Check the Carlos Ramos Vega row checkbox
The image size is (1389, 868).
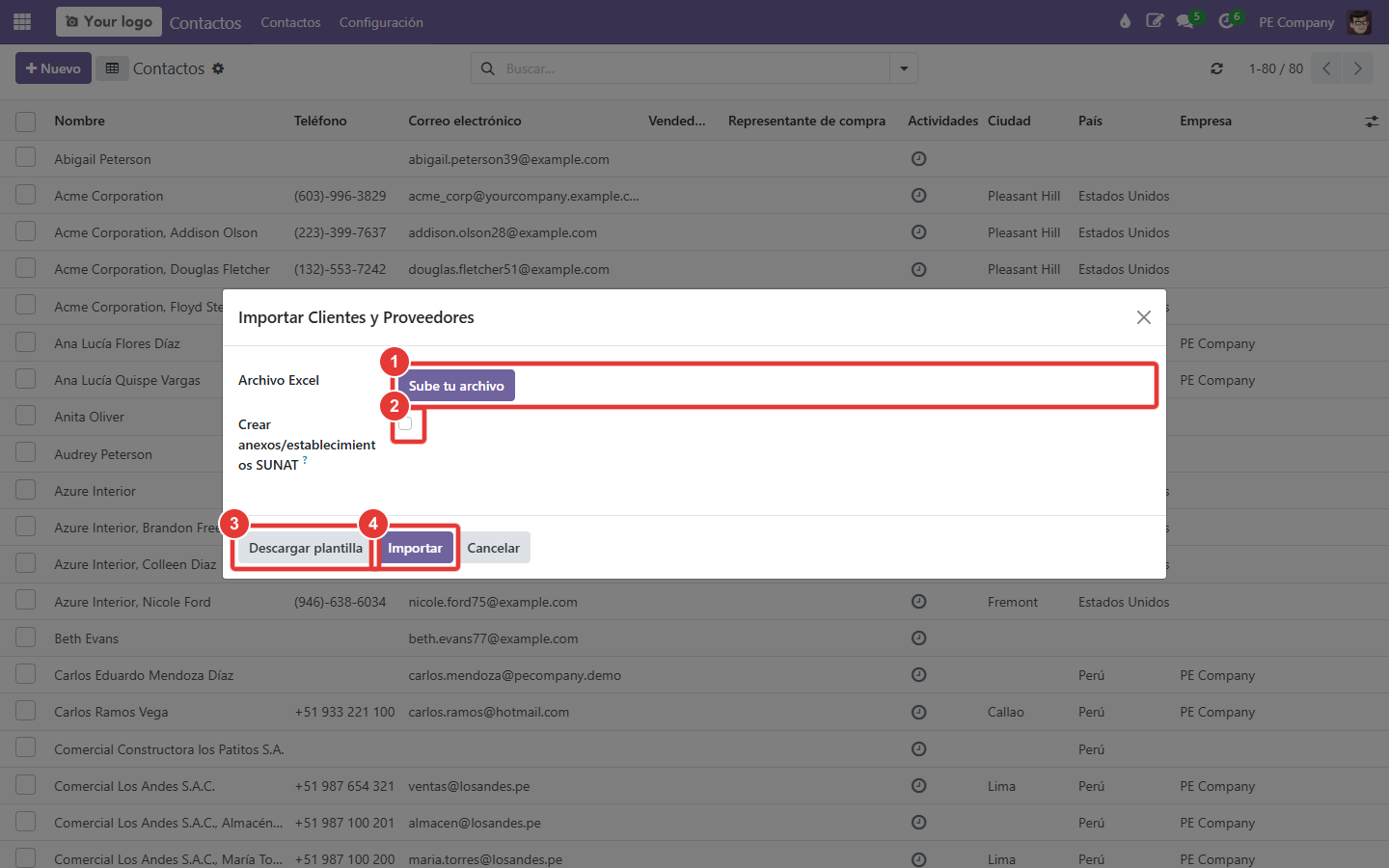(x=26, y=711)
